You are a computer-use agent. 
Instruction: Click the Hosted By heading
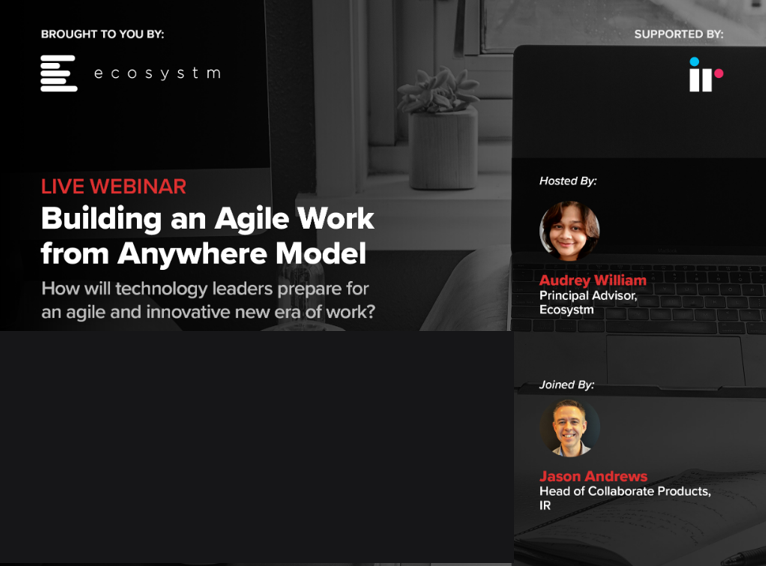click(x=567, y=181)
